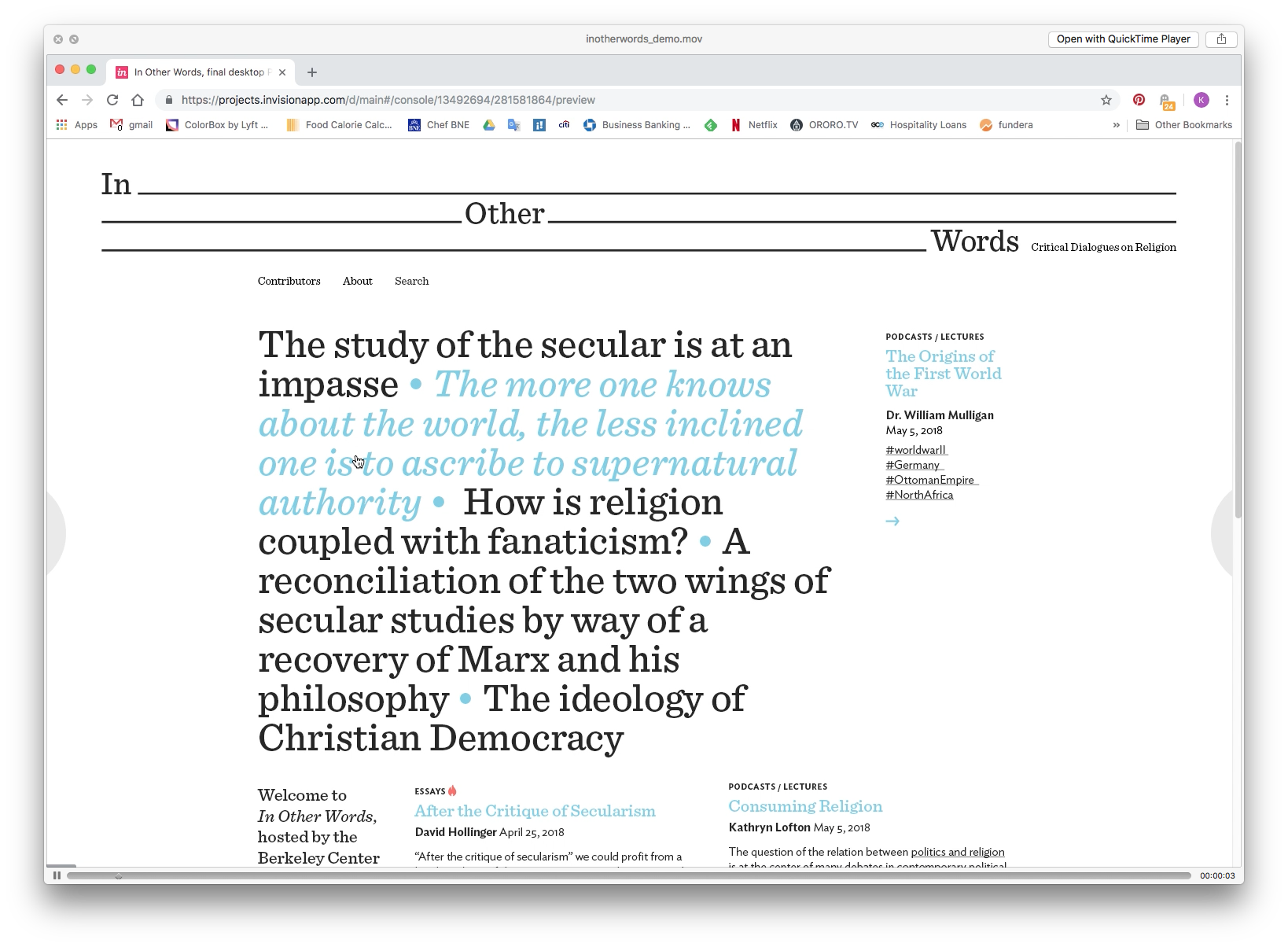The width and height of the screenshot is (1288, 947).
Task: Seek along the QuickTime video progress bar
Action: click(629, 875)
